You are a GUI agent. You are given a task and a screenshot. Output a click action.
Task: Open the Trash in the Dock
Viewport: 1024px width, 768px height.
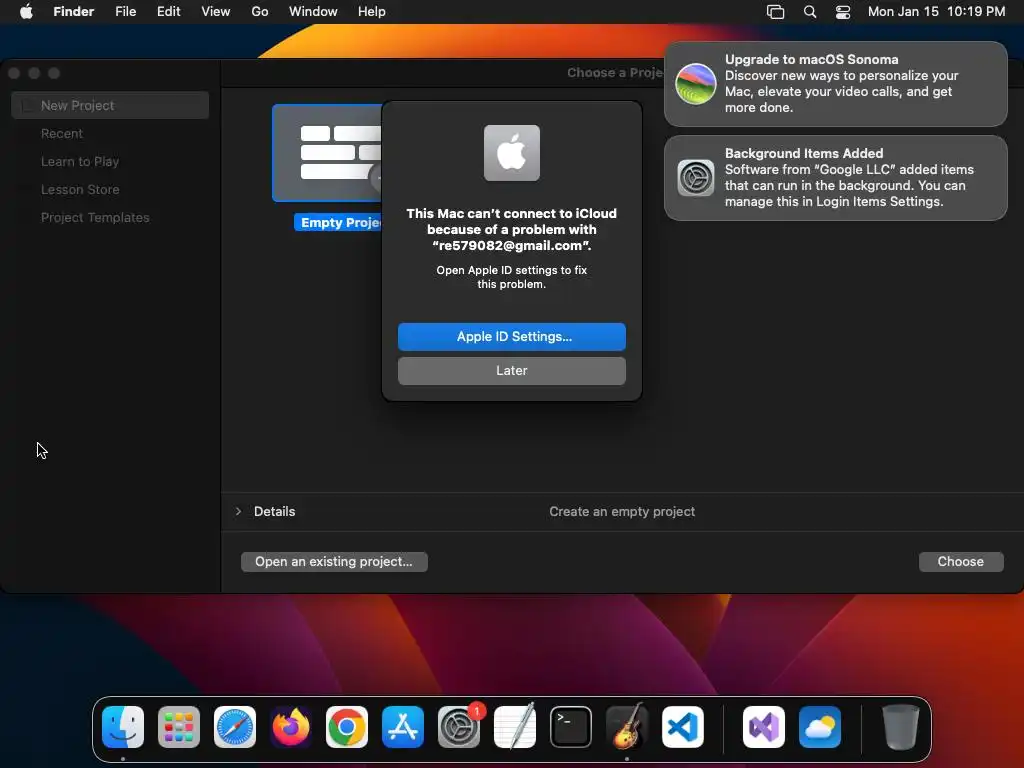click(x=901, y=727)
